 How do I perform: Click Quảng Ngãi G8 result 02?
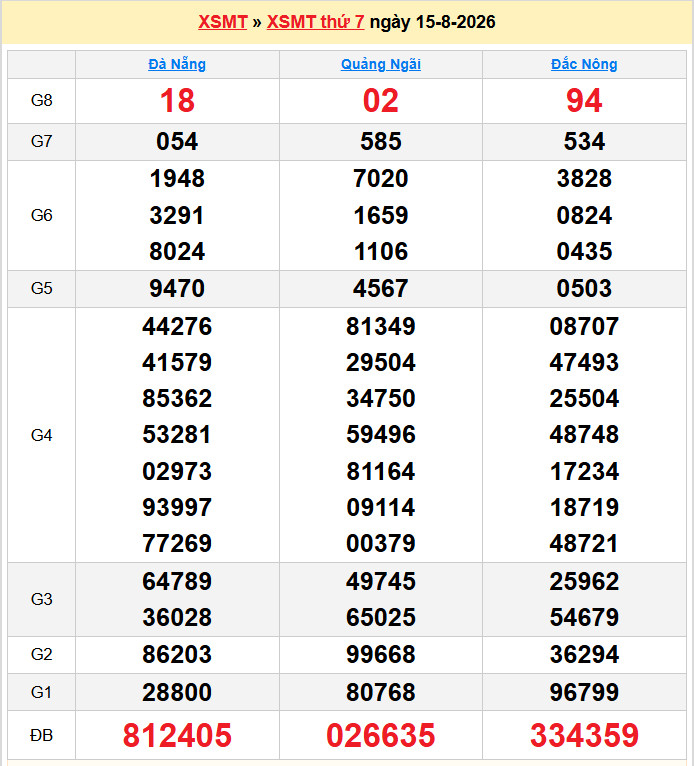click(x=381, y=101)
